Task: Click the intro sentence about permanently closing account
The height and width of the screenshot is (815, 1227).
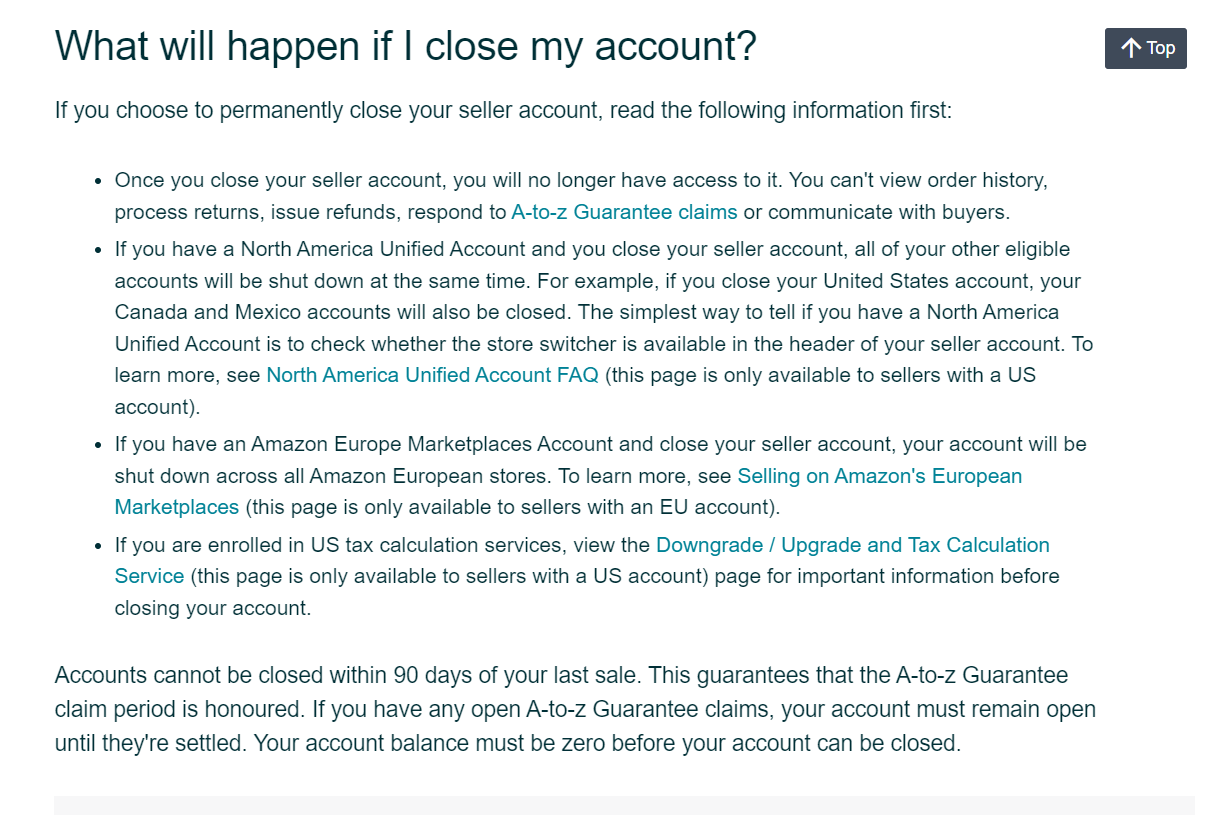Action: coord(504,109)
